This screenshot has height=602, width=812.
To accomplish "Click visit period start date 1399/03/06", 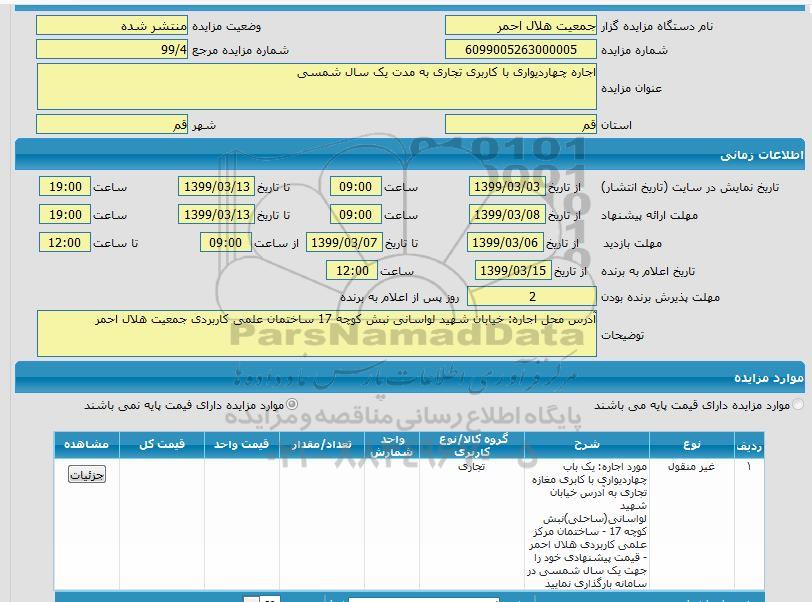I will [505, 242].
